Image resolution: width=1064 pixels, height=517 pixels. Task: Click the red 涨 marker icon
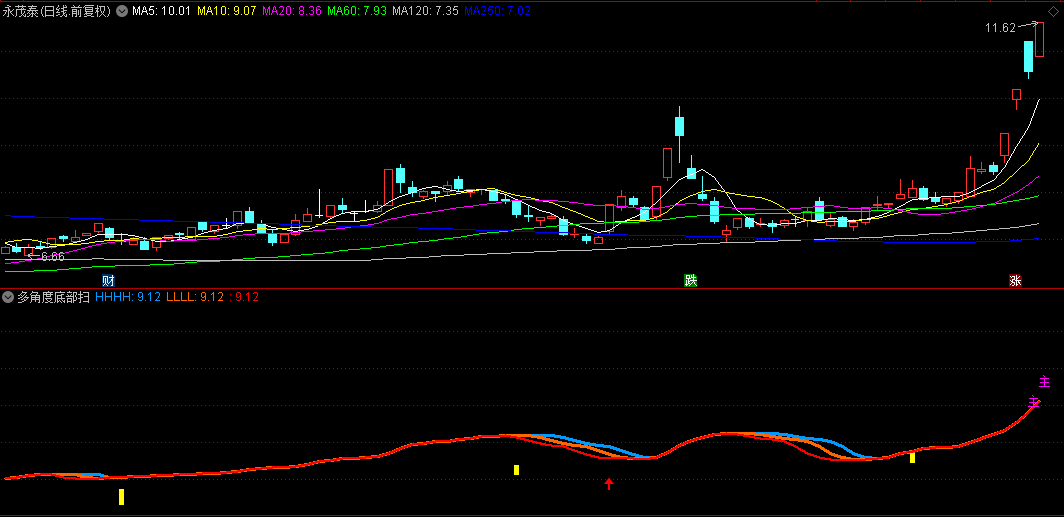tap(1016, 281)
